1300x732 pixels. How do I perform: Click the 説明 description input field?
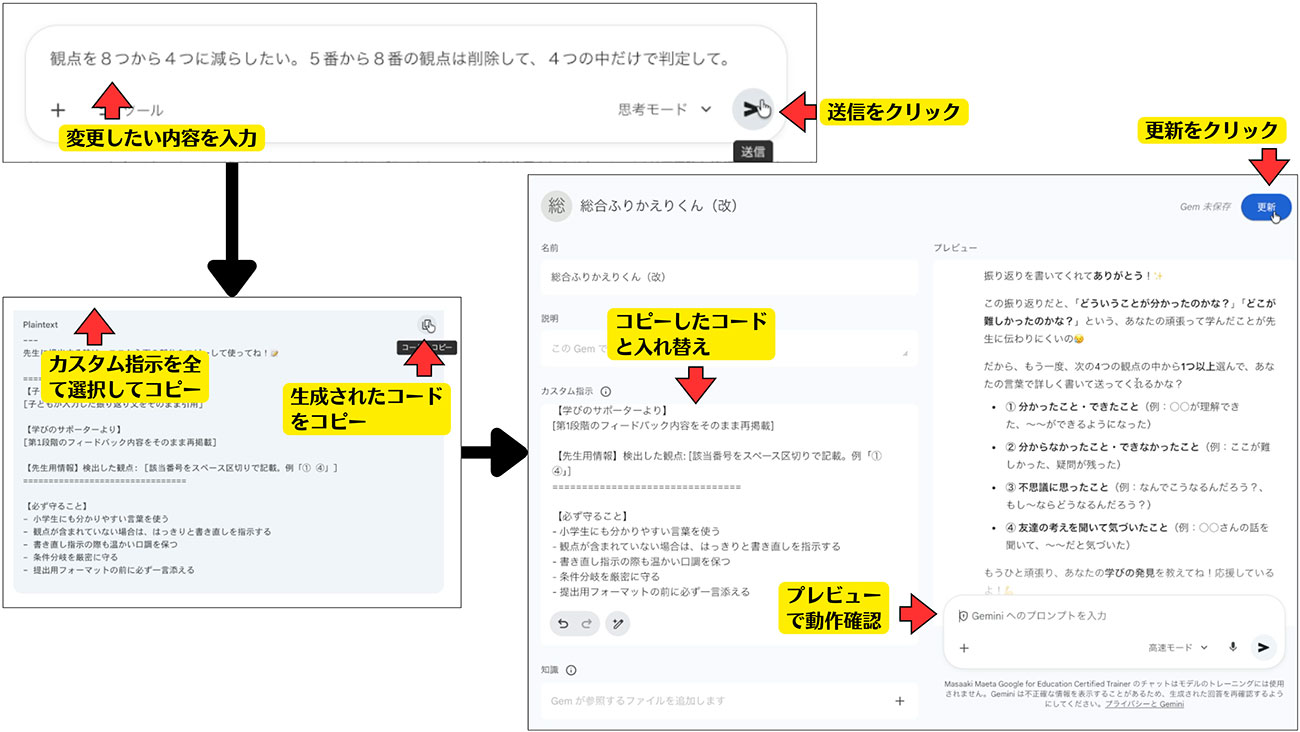click(729, 348)
